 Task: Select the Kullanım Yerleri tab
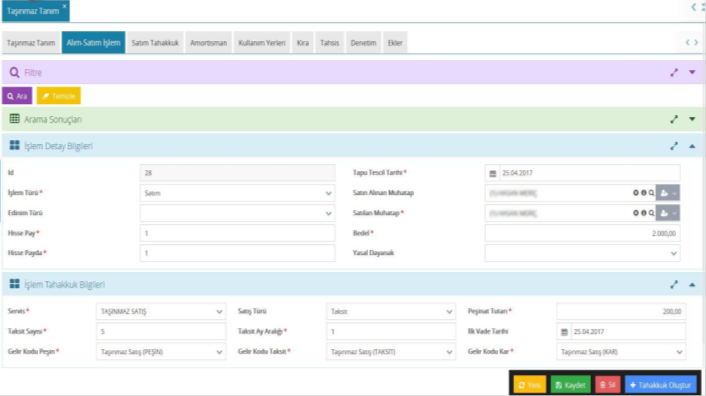pyautogui.click(x=262, y=43)
